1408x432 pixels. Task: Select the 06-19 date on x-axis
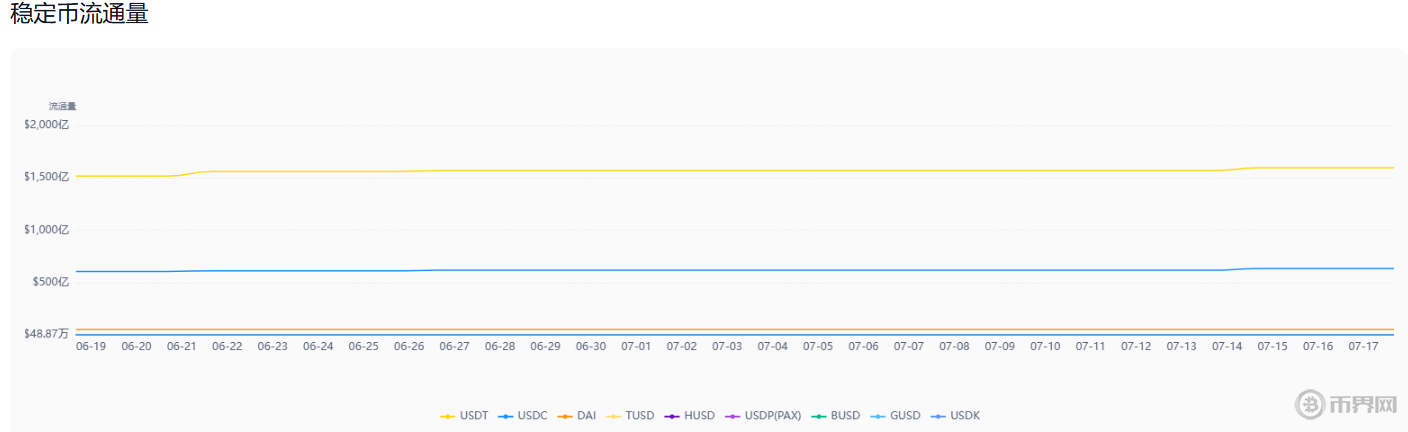91,346
